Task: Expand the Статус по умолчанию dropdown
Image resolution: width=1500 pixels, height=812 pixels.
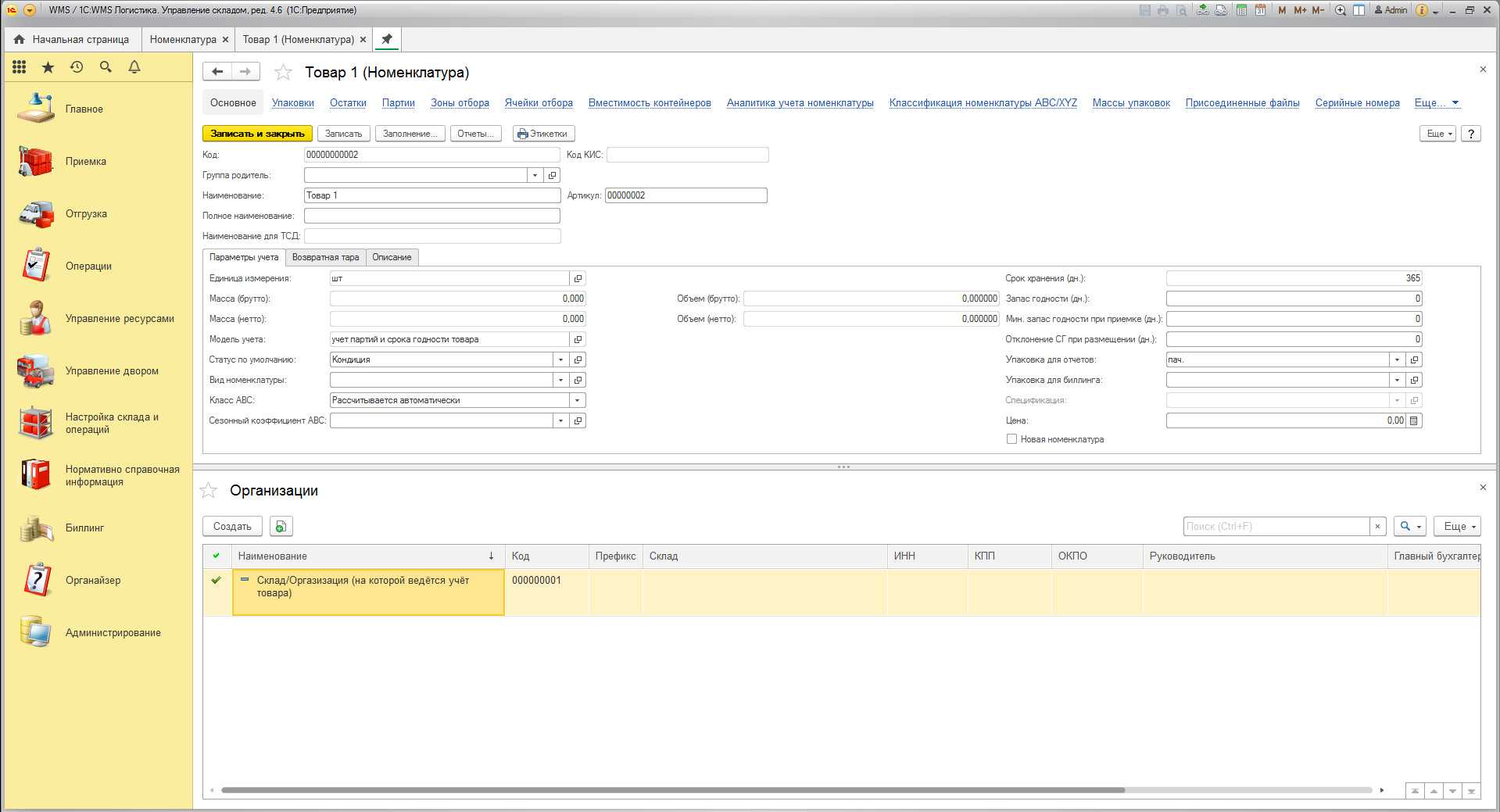Action: point(560,359)
